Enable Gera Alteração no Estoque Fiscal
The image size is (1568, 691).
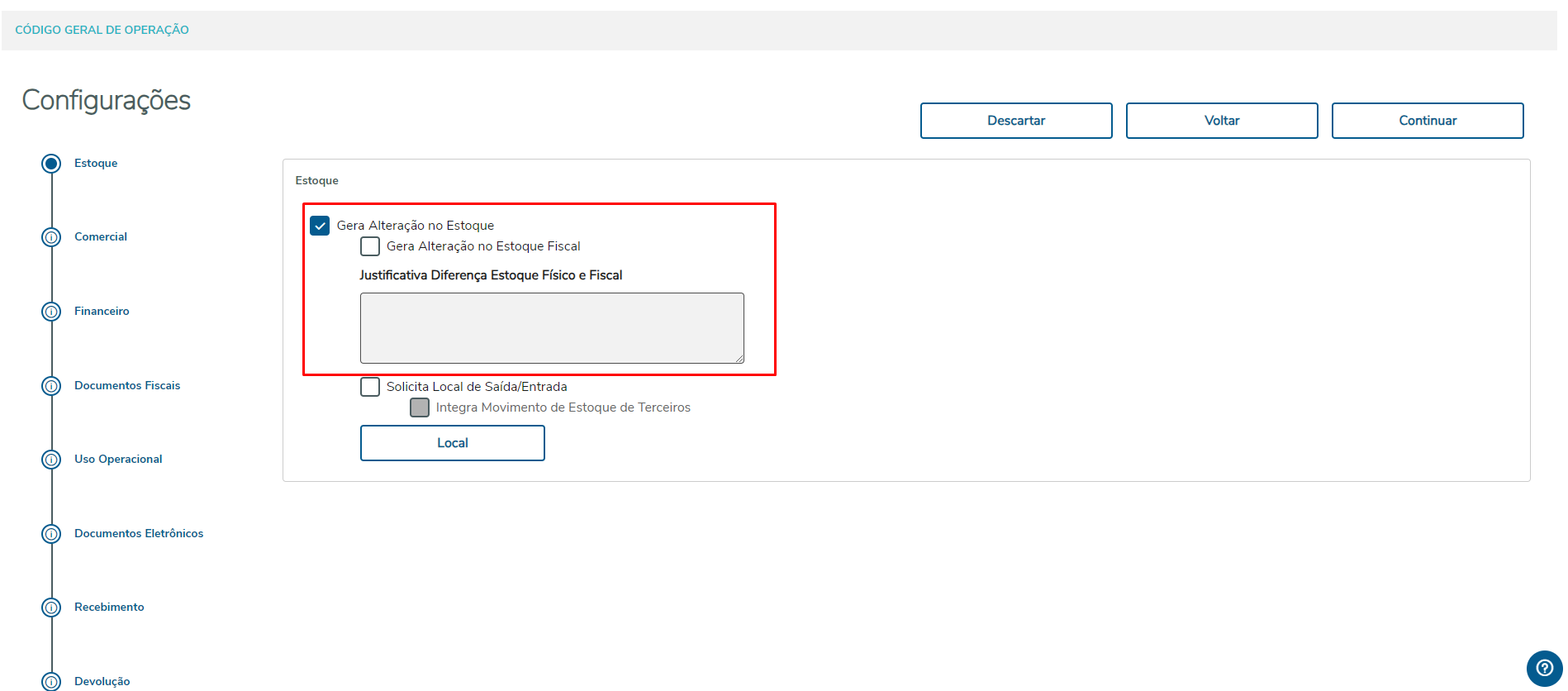pyautogui.click(x=370, y=246)
